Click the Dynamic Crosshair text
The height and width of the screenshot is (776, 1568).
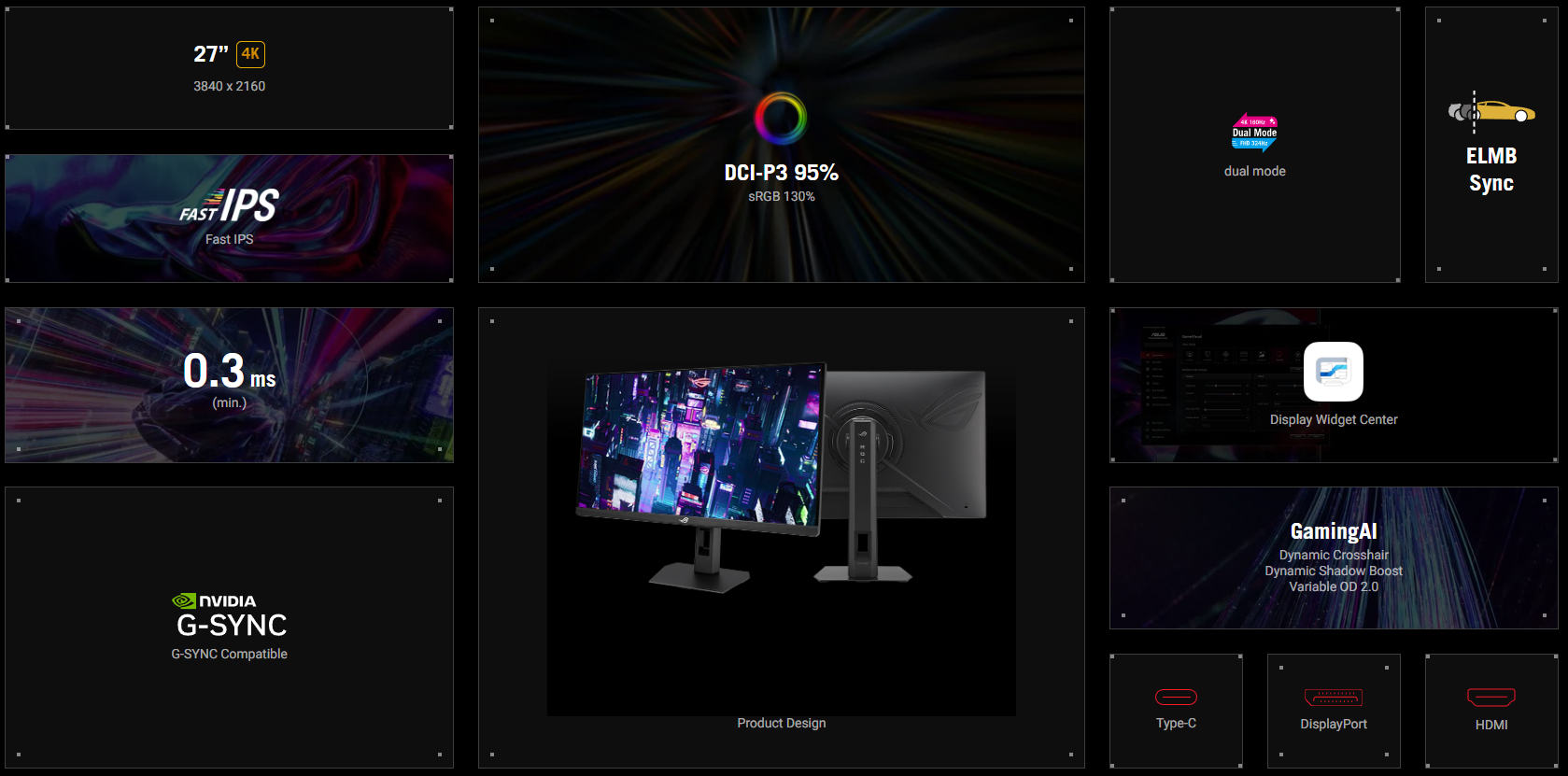1334,555
